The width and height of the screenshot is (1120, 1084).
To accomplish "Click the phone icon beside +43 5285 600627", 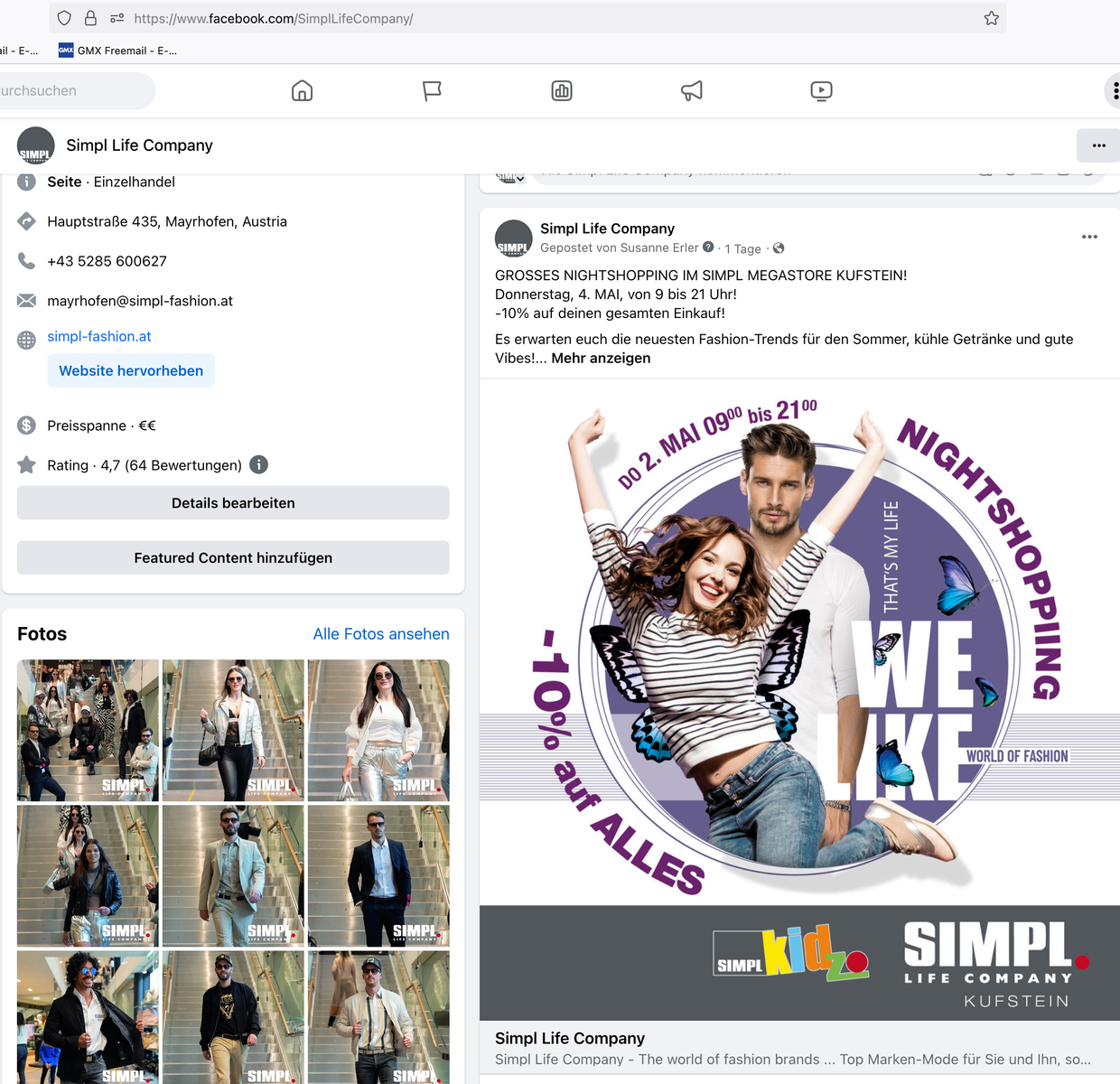I will click(x=27, y=261).
